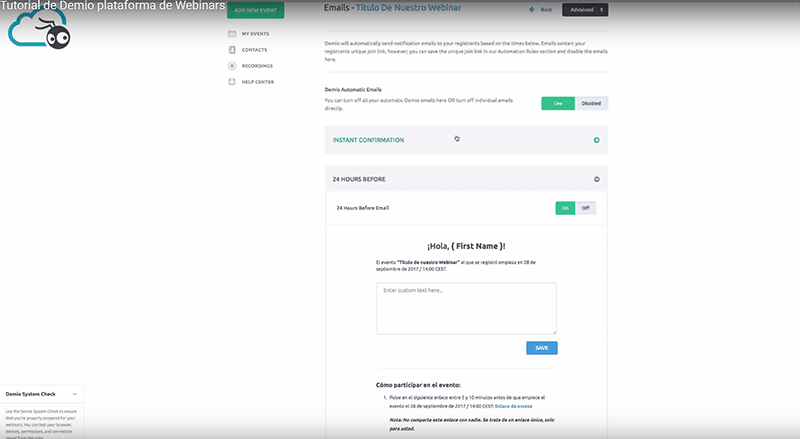Click the 24 Hours Before section header
Screen dimensions: 800x439
coord(466,179)
